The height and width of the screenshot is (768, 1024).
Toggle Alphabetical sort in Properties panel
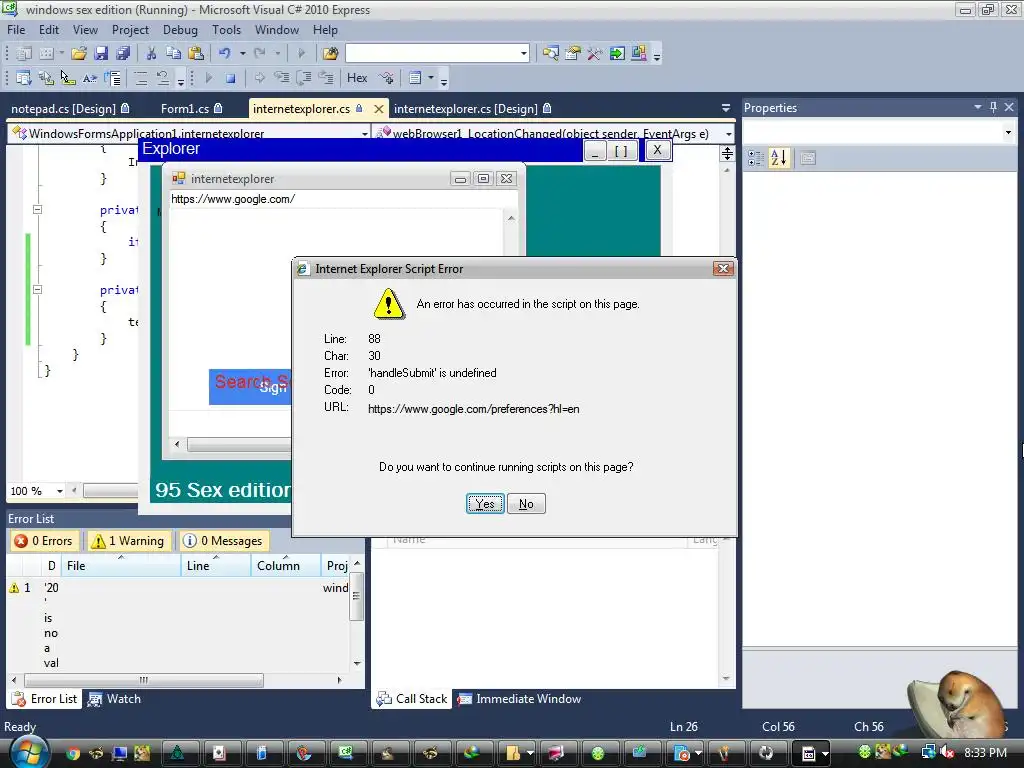pos(779,158)
